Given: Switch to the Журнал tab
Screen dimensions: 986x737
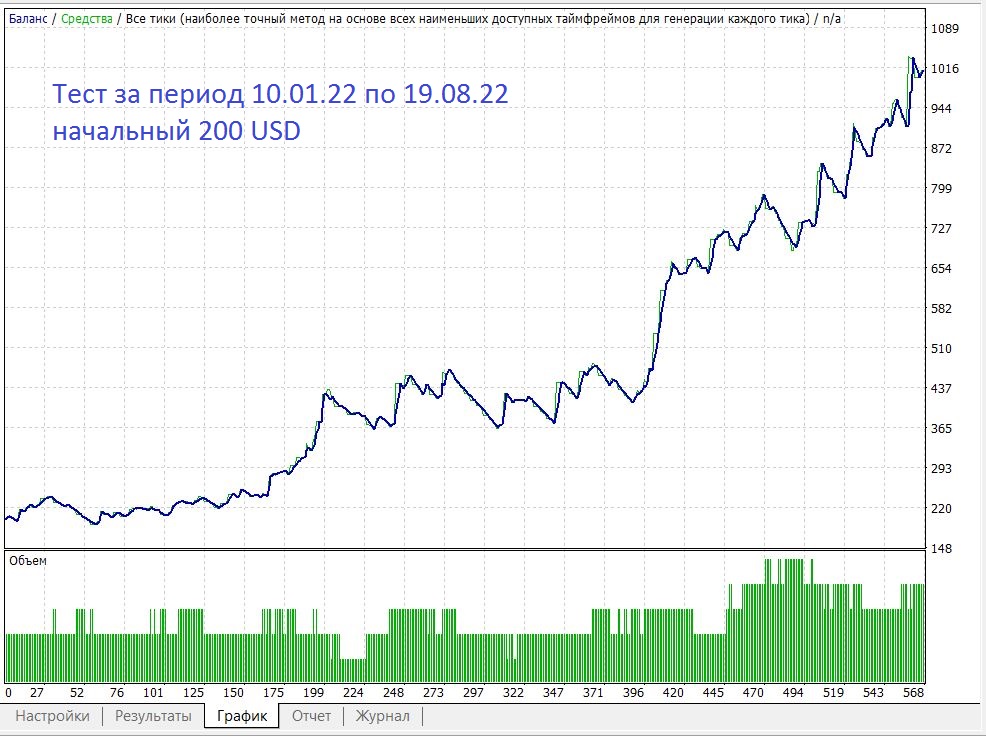Looking at the screenshot, I should 382,716.
